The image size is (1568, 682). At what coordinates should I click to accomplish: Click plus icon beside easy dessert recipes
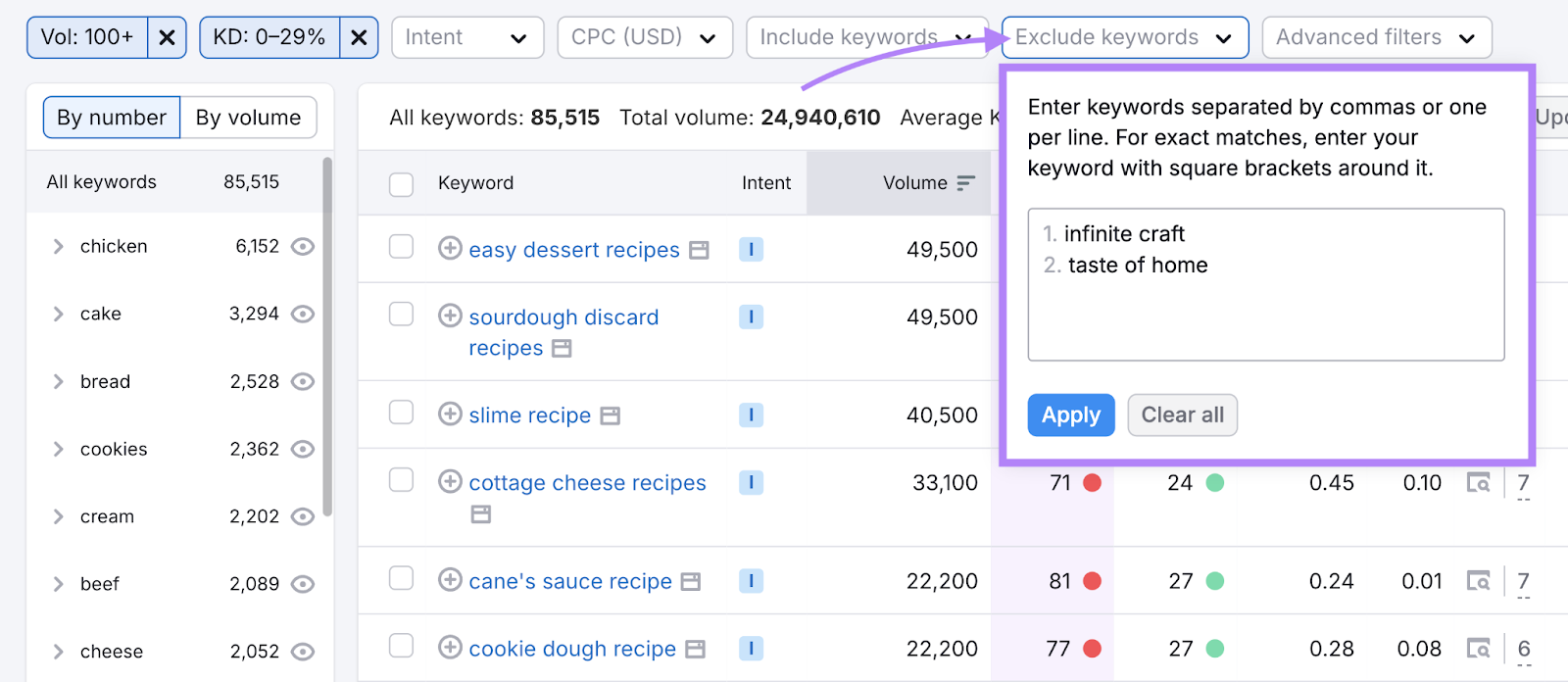tap(450, 249)
